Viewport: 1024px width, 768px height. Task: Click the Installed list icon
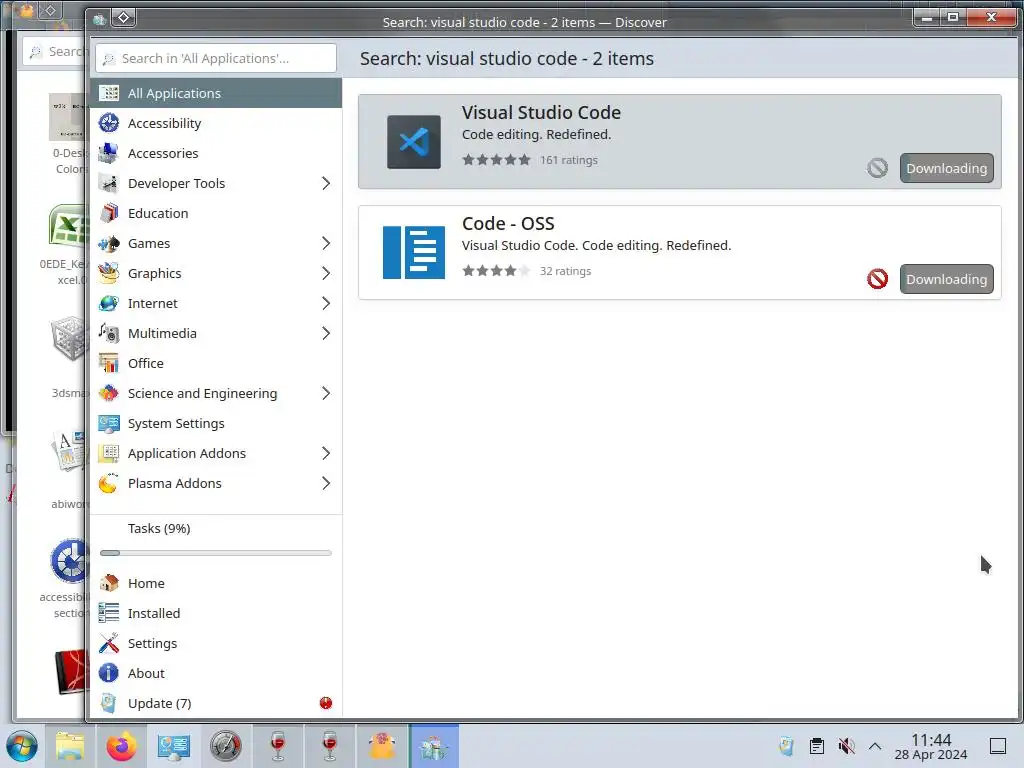[108, 613]
